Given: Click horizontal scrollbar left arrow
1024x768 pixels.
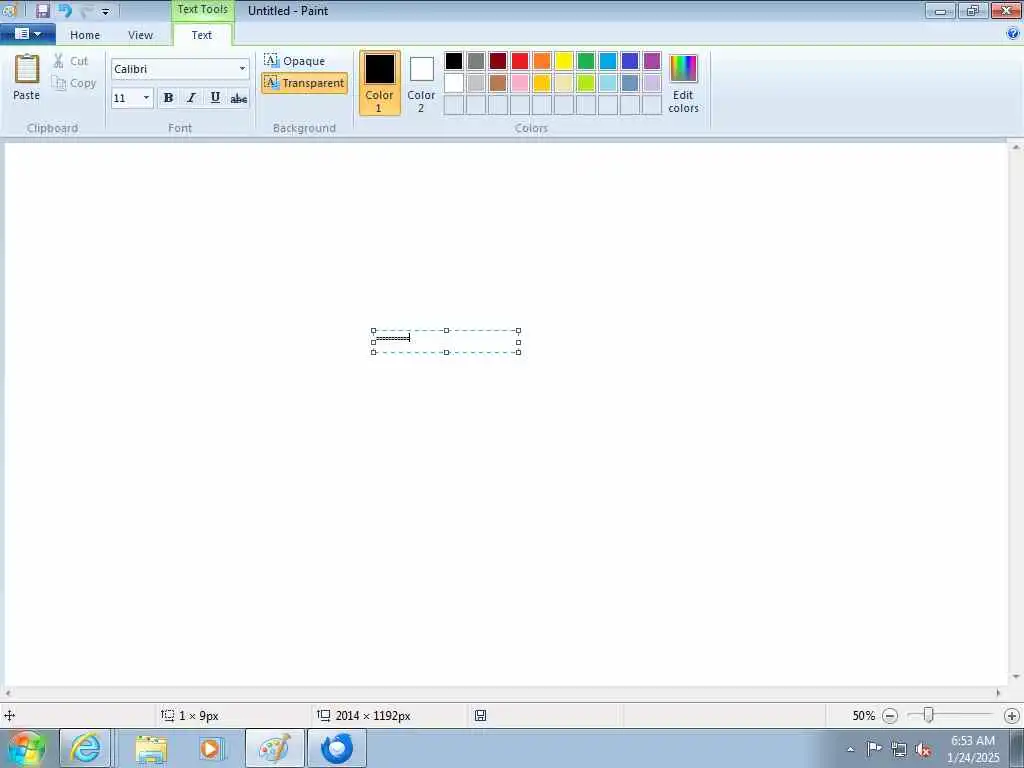Looking at the screenshot, I should click(x=8, y=693).
